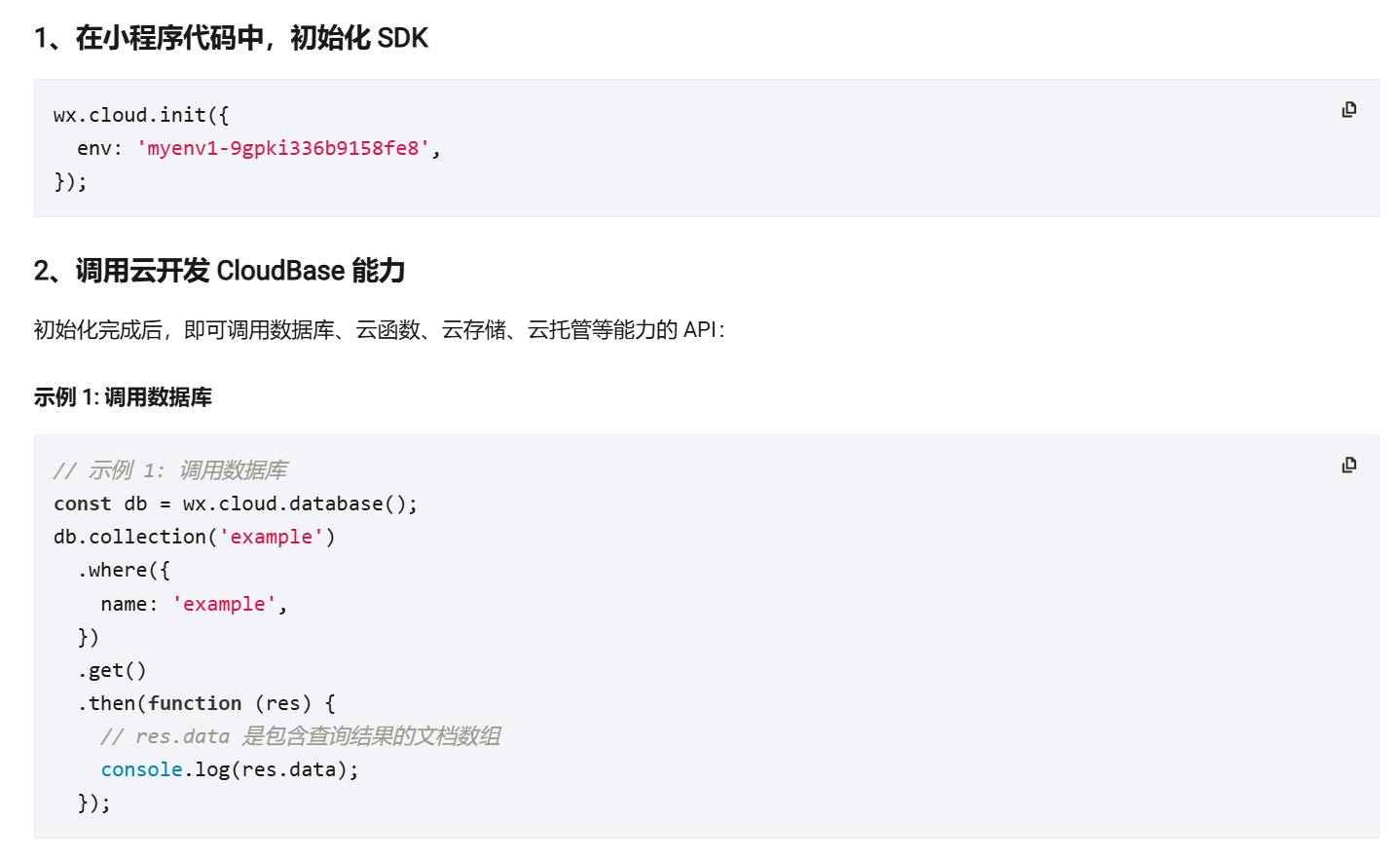Image resolution: width=1400 pixels, height=859 pixels.
Task: Click the env ID string 'myenv1-9gpki336b9158fe8'
Action: pos(283,148)
